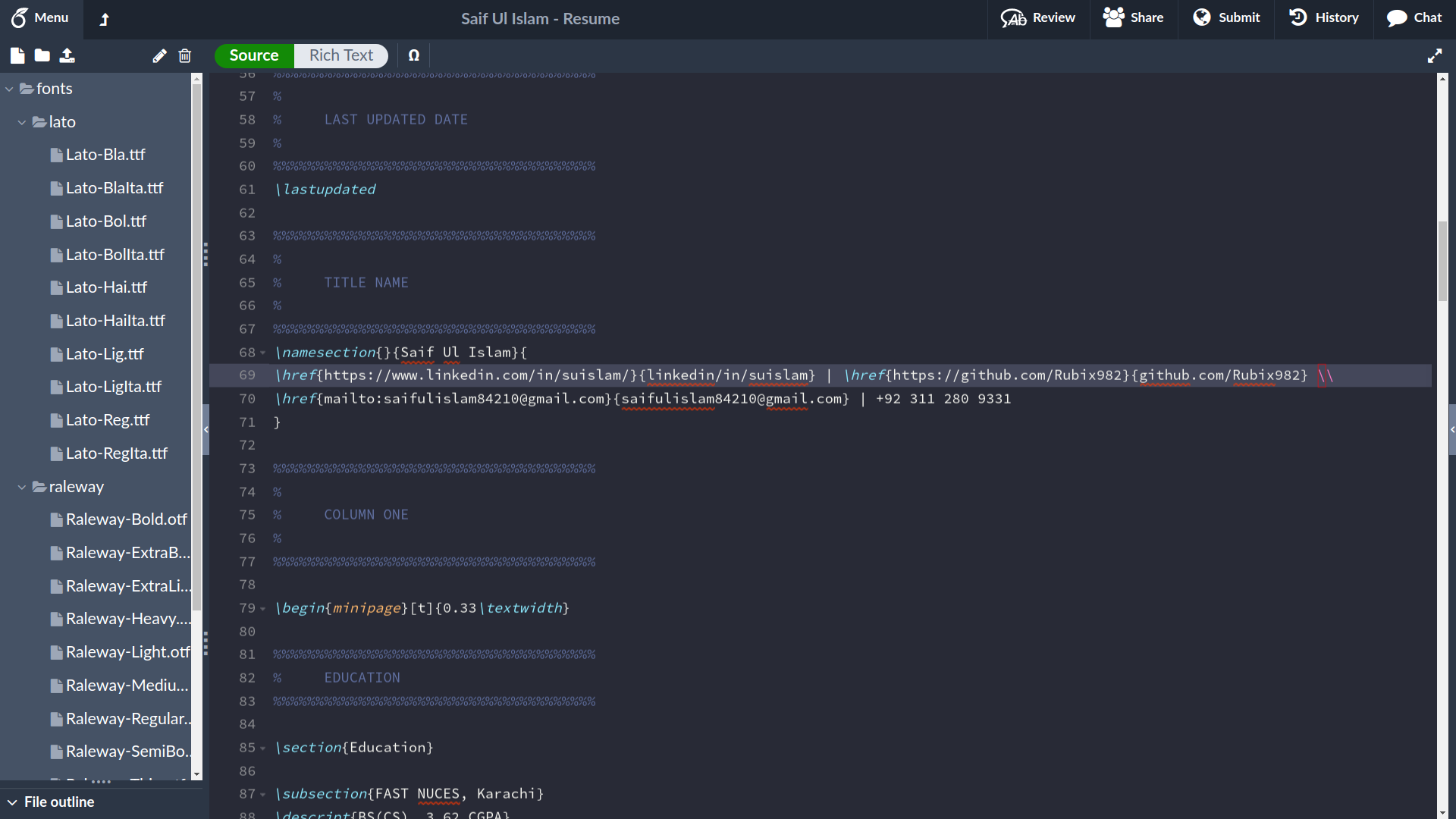Open the Share dialog
1456x819 pixels.
pos(1133,17)
